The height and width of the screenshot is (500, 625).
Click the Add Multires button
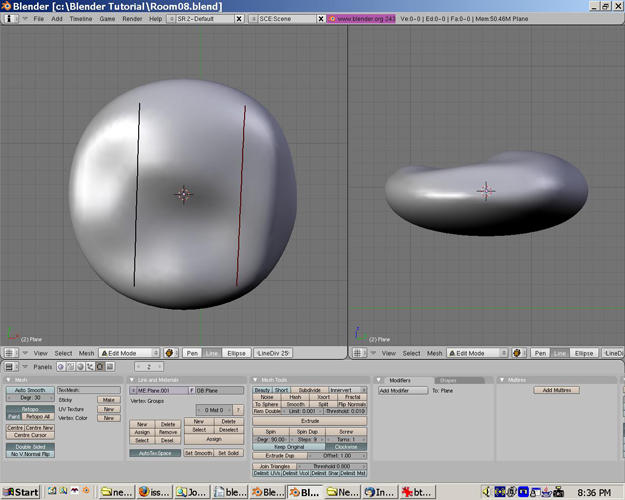(556, 390)
